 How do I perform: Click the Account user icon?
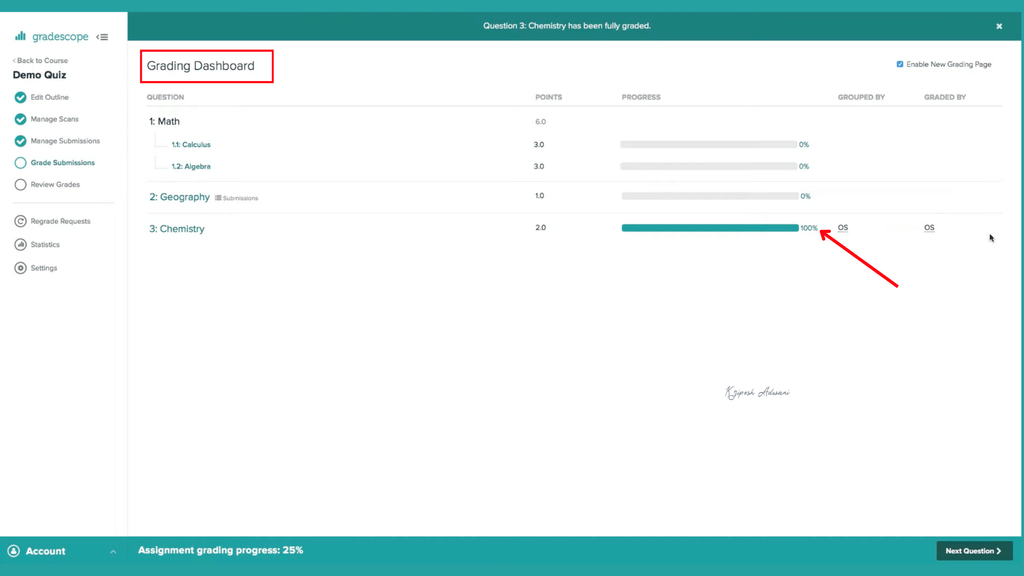14,551
